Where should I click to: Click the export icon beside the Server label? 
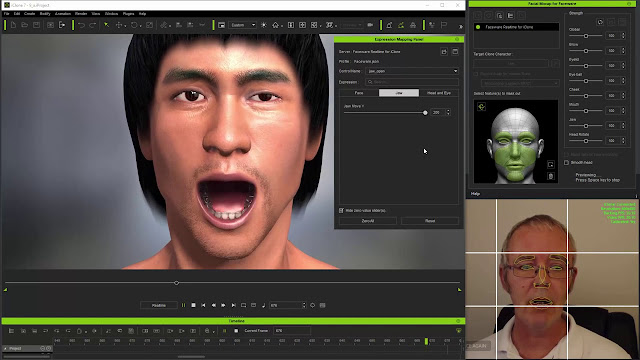pyautogui.click(x=444, y=52)
